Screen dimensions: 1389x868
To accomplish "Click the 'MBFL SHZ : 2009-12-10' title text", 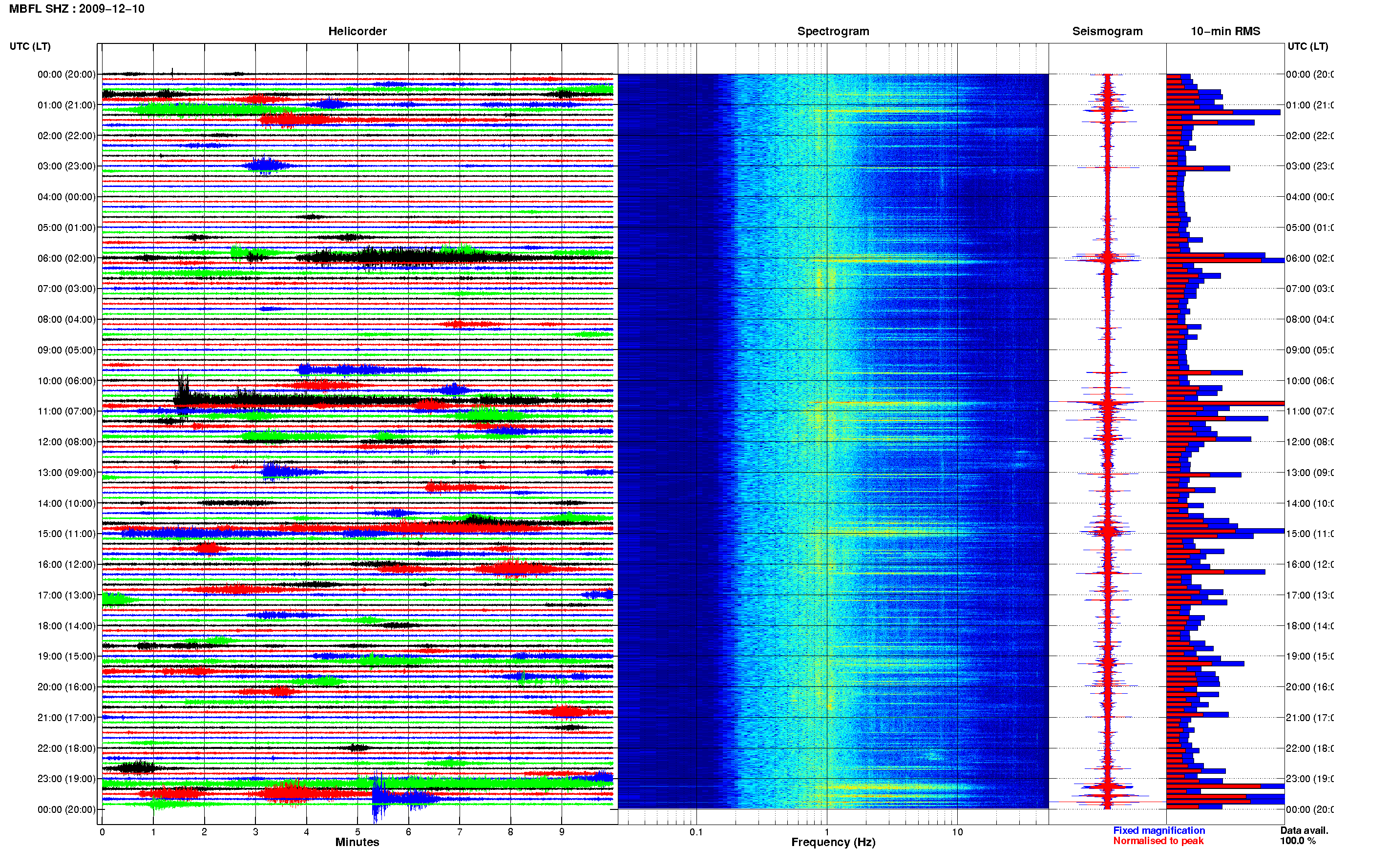I will 77,9.
